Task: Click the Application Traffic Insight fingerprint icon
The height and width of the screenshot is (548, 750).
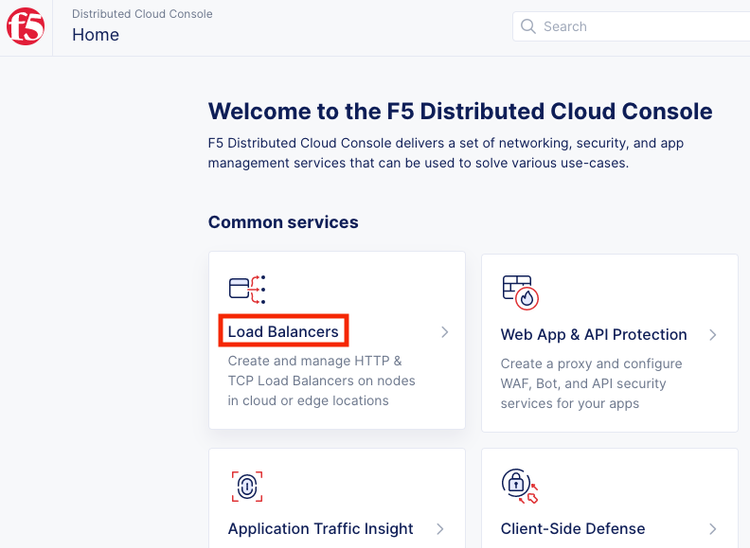Action: pyautogui.click(x=247, y=486)
